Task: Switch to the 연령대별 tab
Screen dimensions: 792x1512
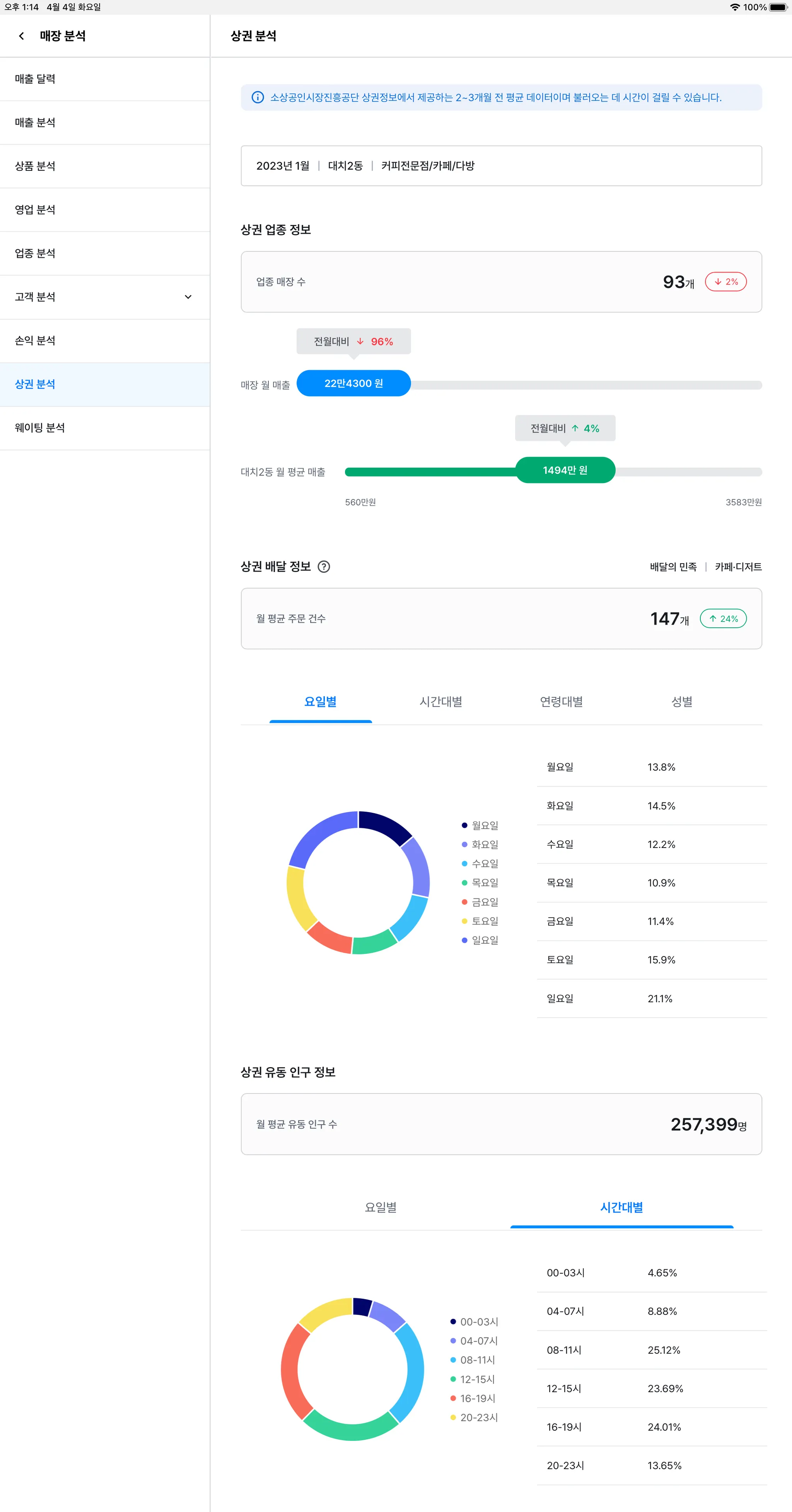Action: pos(561,702)
